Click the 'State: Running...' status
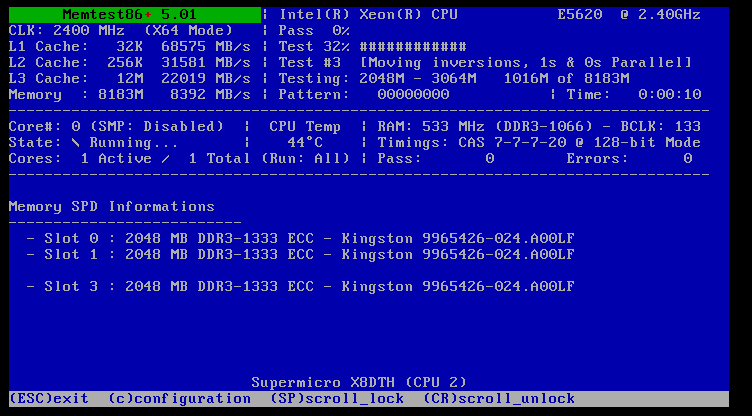The image size is (752, 416). (x=94, y=143)
